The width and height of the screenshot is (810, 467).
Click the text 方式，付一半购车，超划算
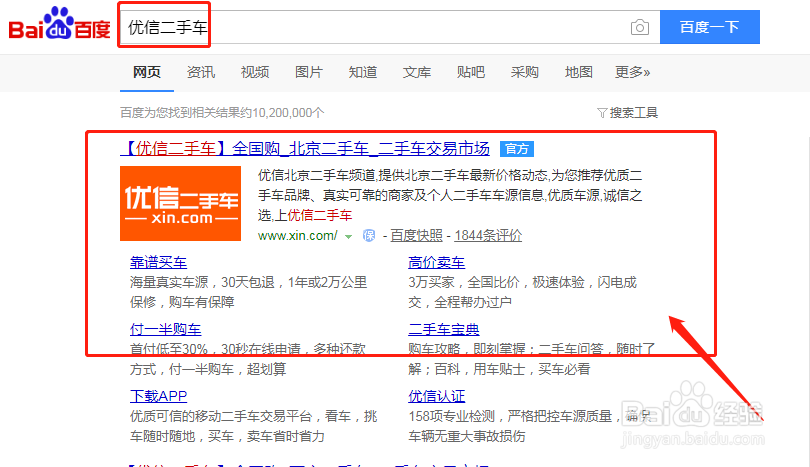[208, 369]
